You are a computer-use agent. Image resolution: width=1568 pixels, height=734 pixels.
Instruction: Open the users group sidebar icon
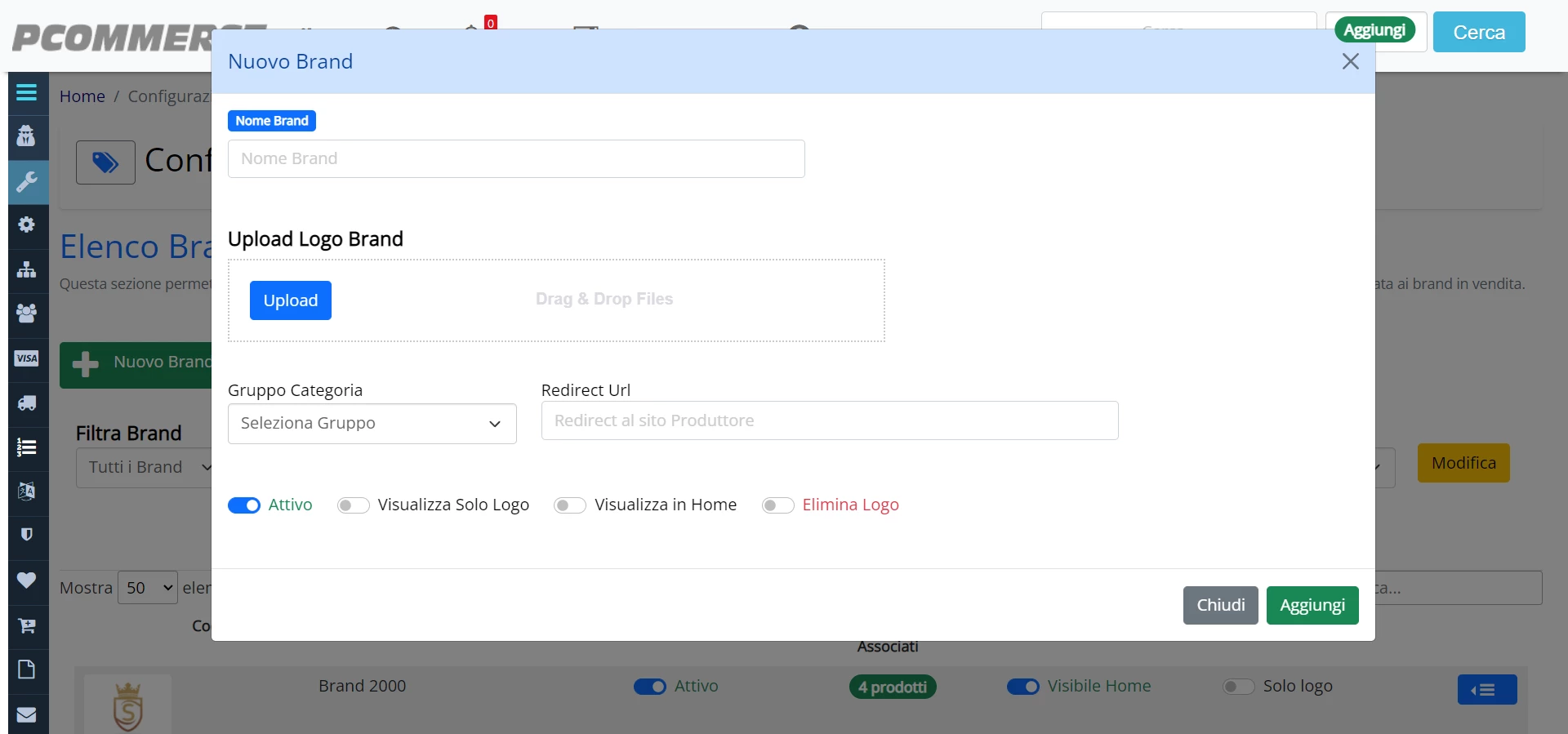27,313
